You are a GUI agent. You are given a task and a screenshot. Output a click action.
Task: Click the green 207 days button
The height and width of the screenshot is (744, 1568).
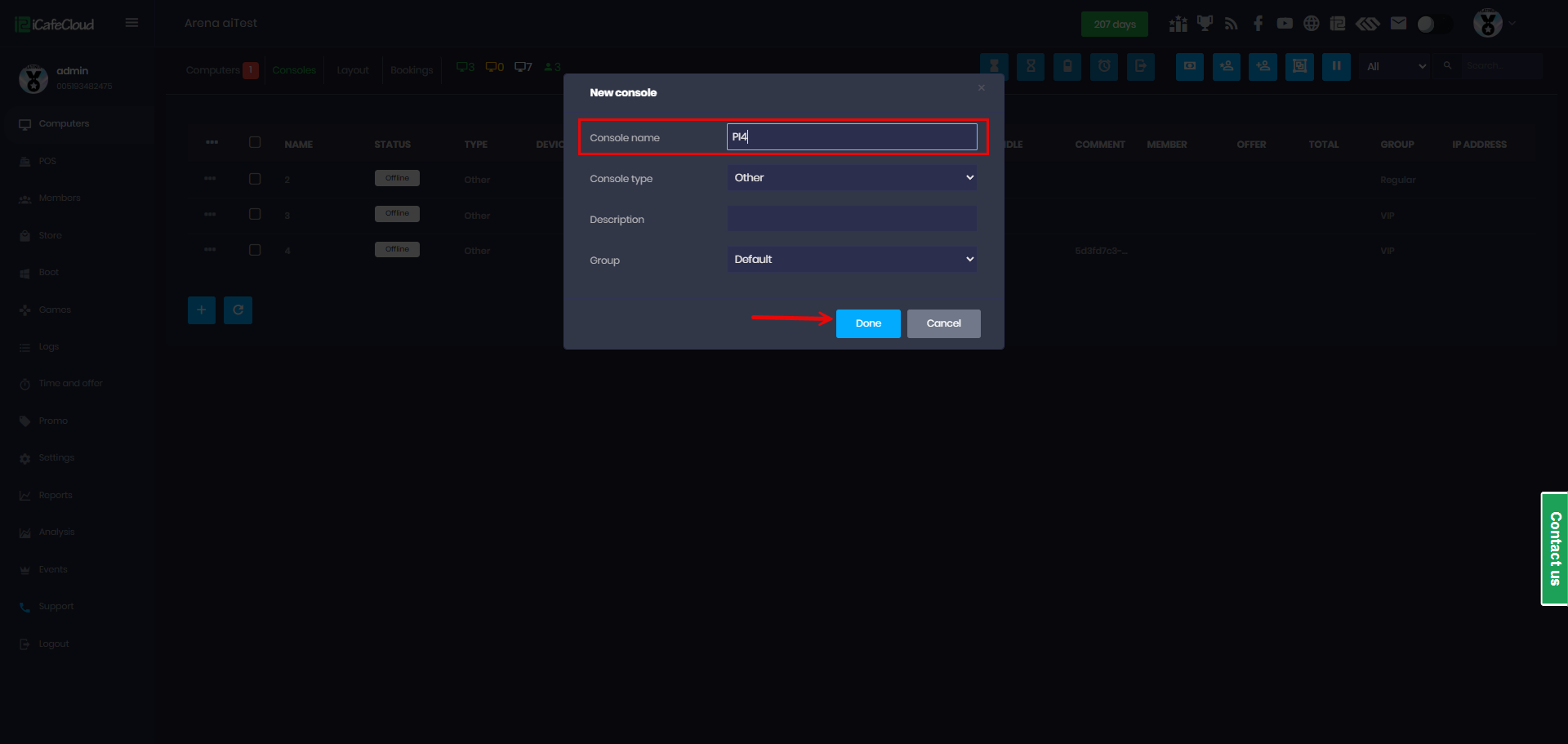tap(1115, 25)
